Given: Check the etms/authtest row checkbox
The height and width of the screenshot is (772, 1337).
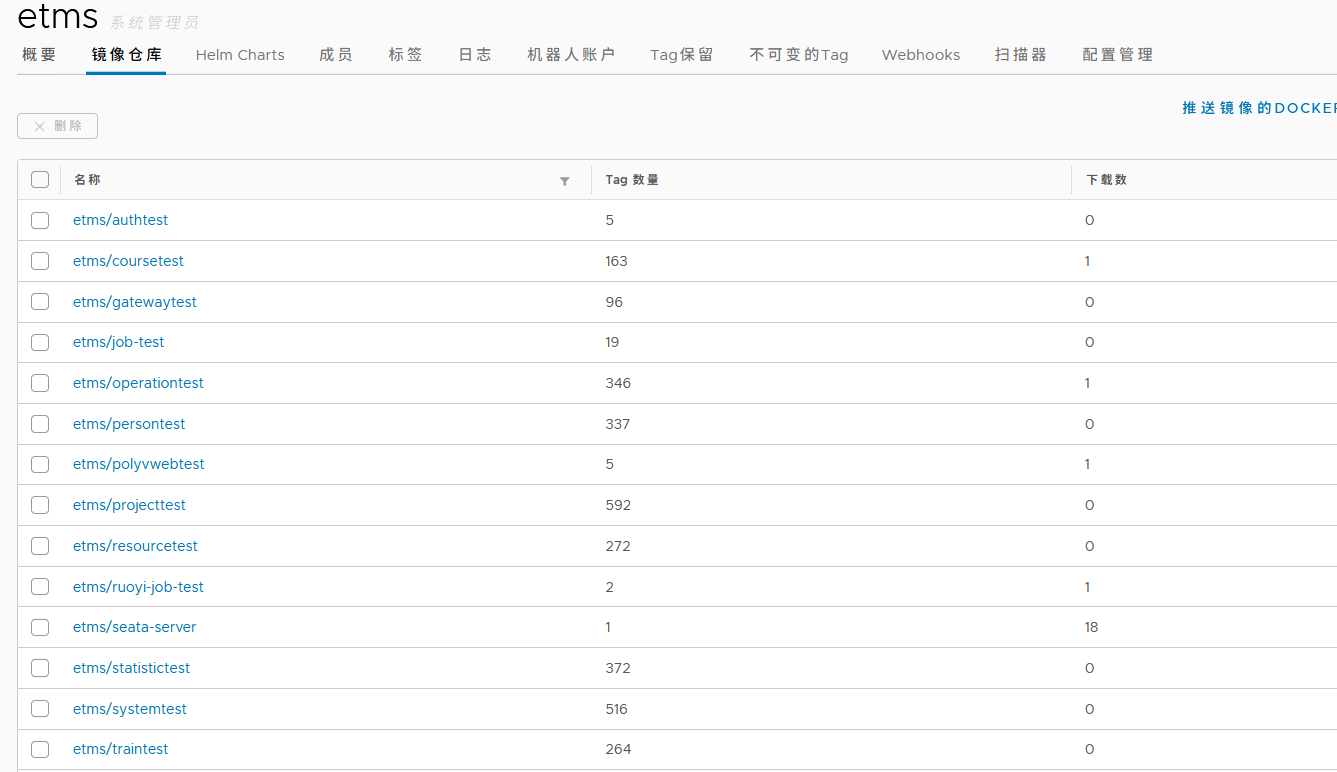Looking at the screenshot, I should point(40,220).
